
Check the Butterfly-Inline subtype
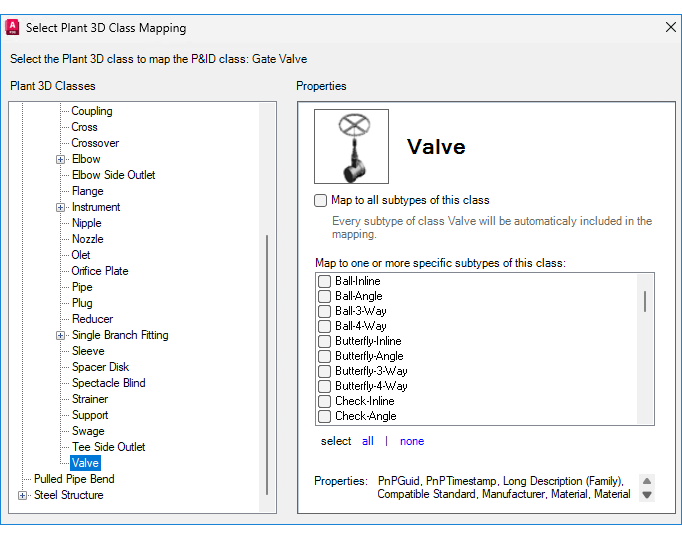click(x=324, y=341)
